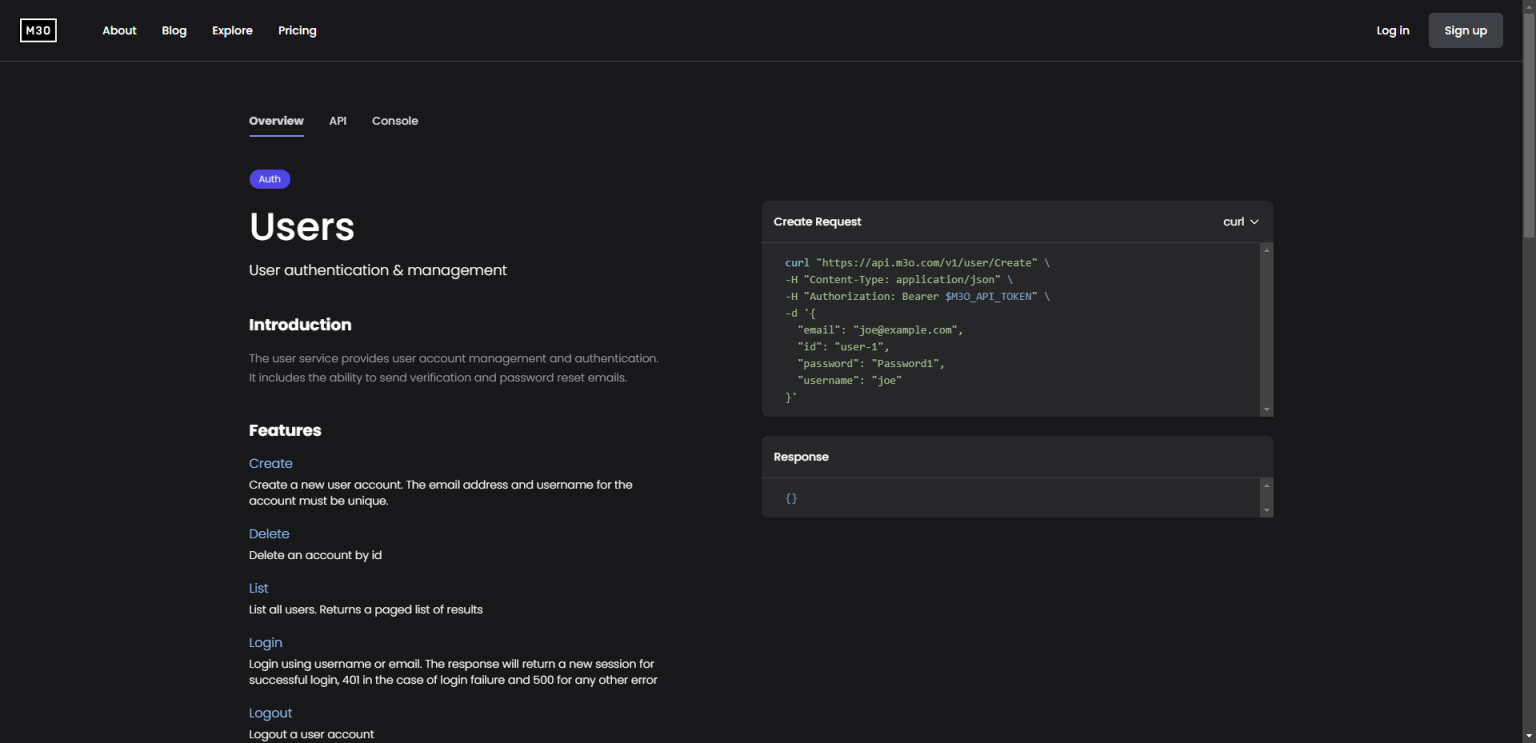Open the List endpoint documentation
The image size is (1536, 743).
coord(258,587)
